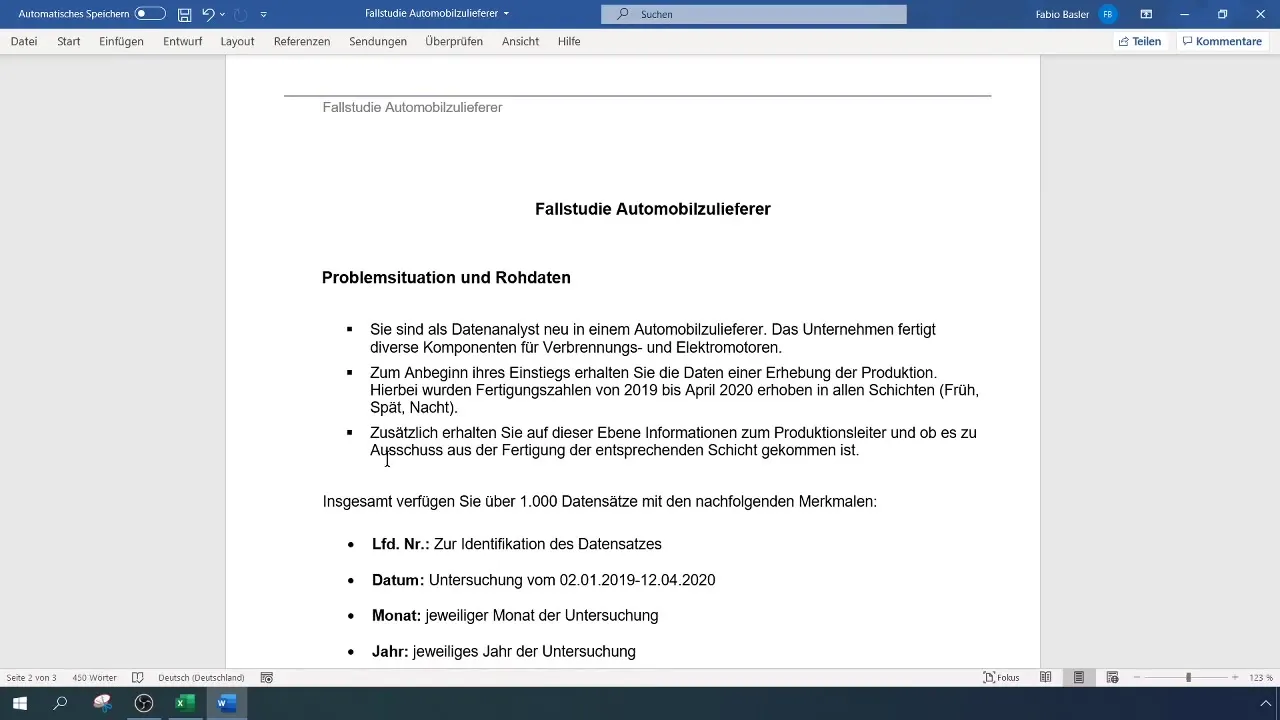Click Deutsch (Deutschland) language indicator
This screenshot has width=1280, height=720.
pyautogui.click(x=201, y=677)
